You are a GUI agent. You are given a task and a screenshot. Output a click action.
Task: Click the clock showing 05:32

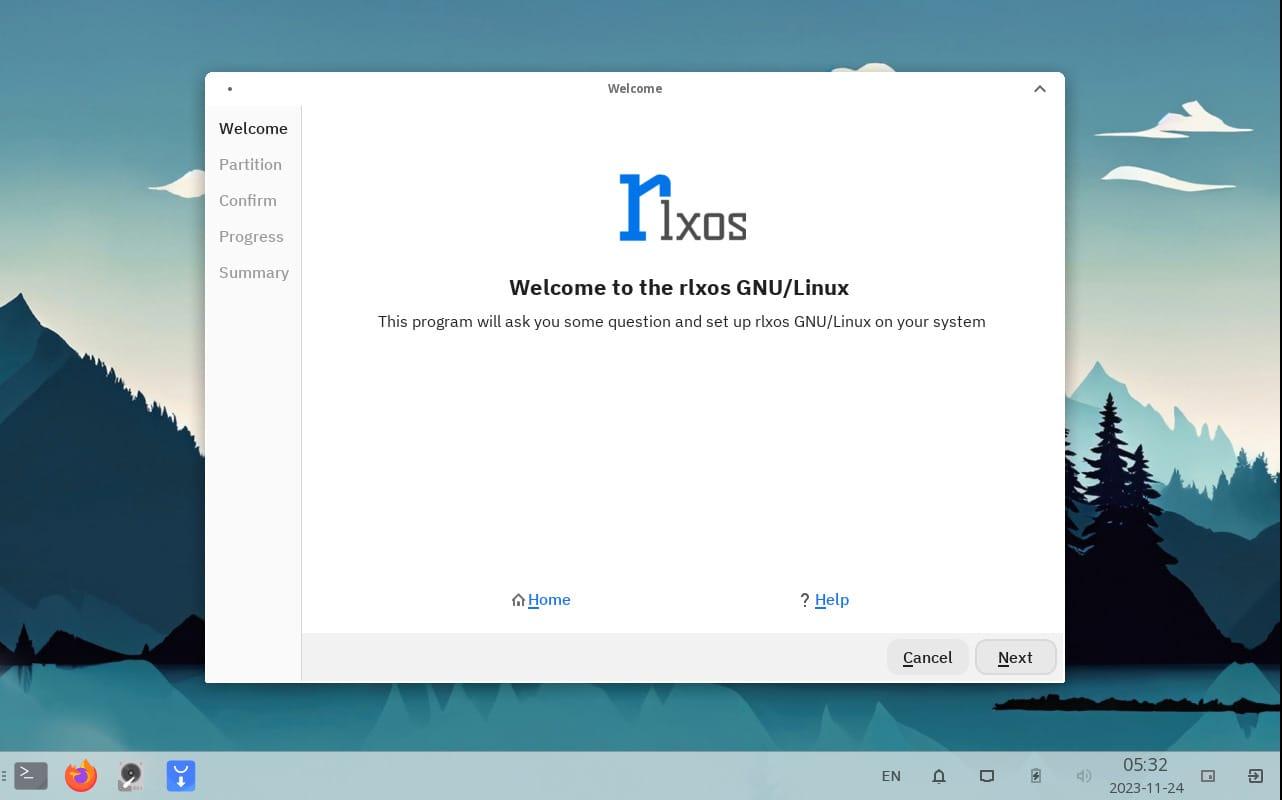click(1145, 764)
